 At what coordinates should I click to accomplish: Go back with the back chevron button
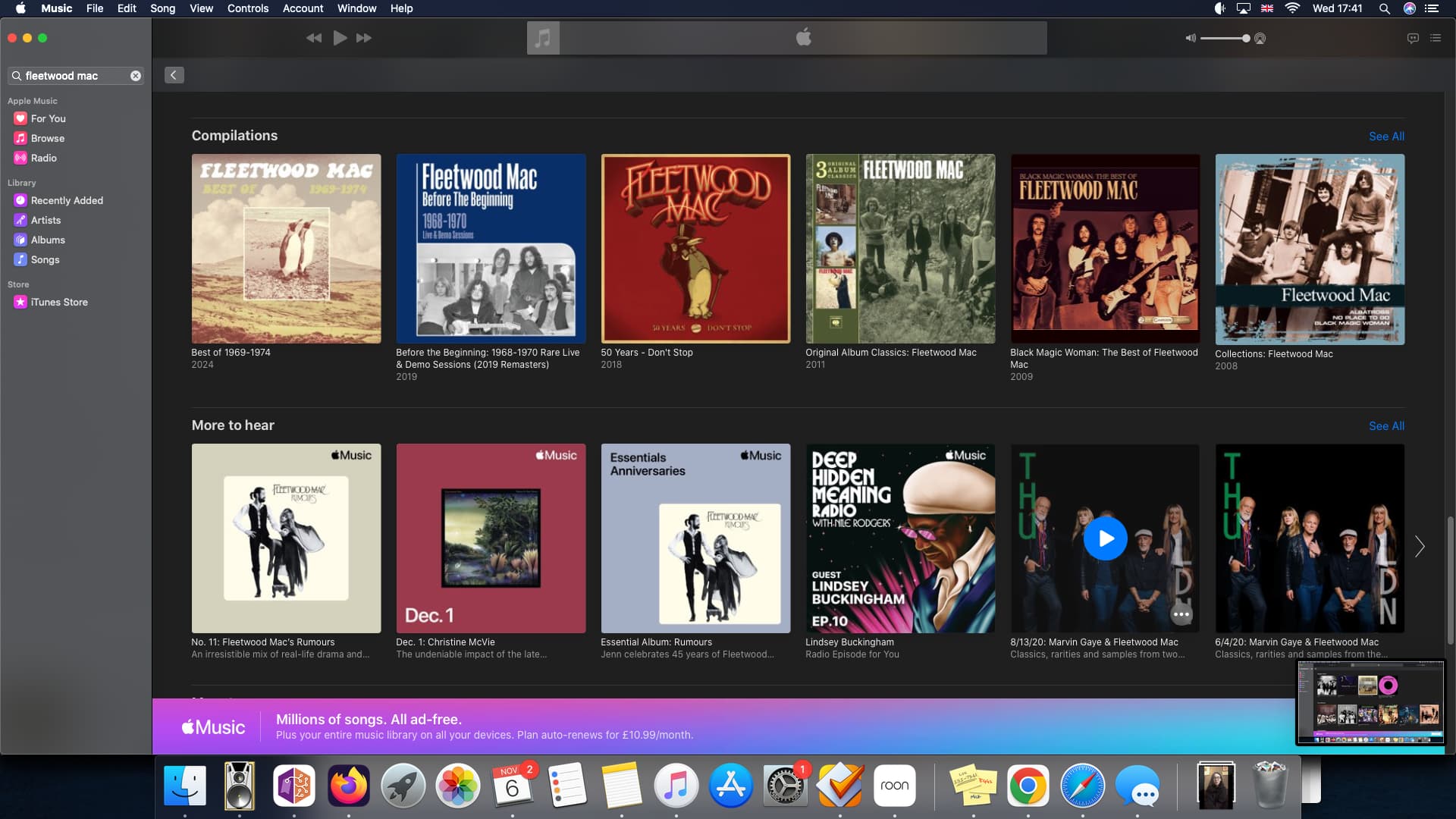[174, 75]
